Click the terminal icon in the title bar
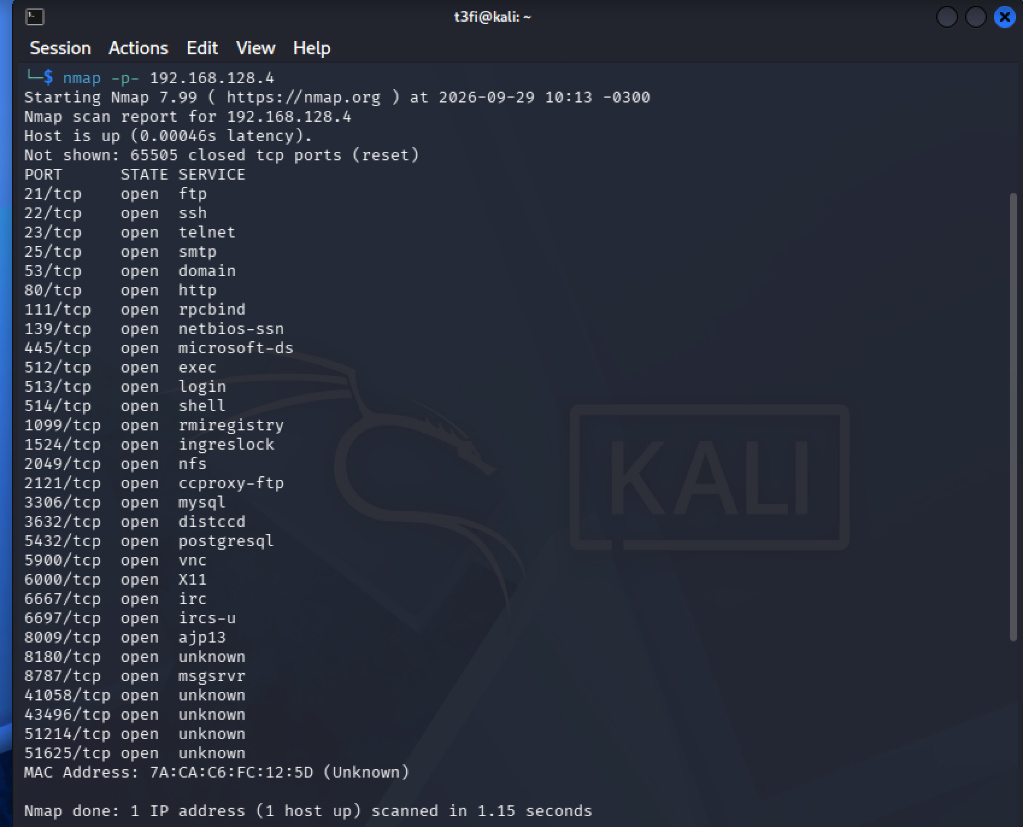 click(35, 17)
